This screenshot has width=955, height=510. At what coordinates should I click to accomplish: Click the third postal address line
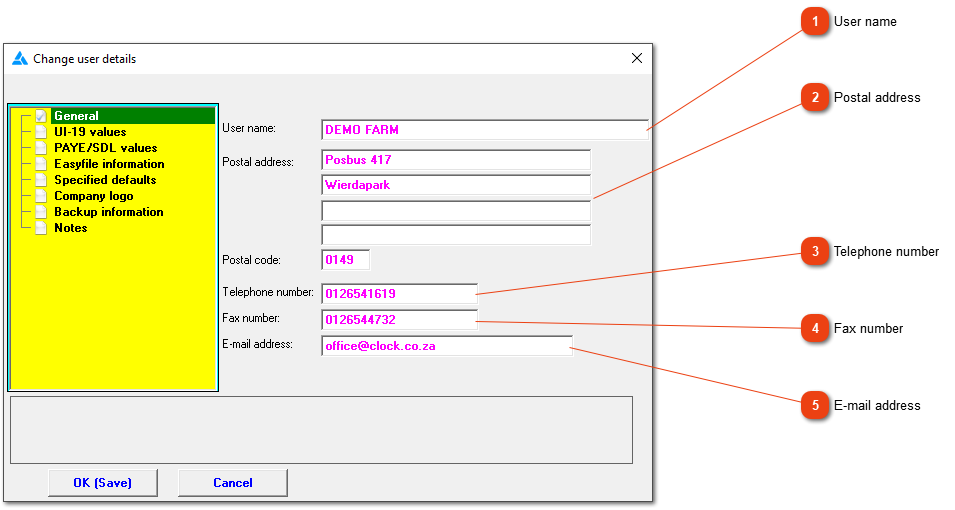tap(456, 210)
